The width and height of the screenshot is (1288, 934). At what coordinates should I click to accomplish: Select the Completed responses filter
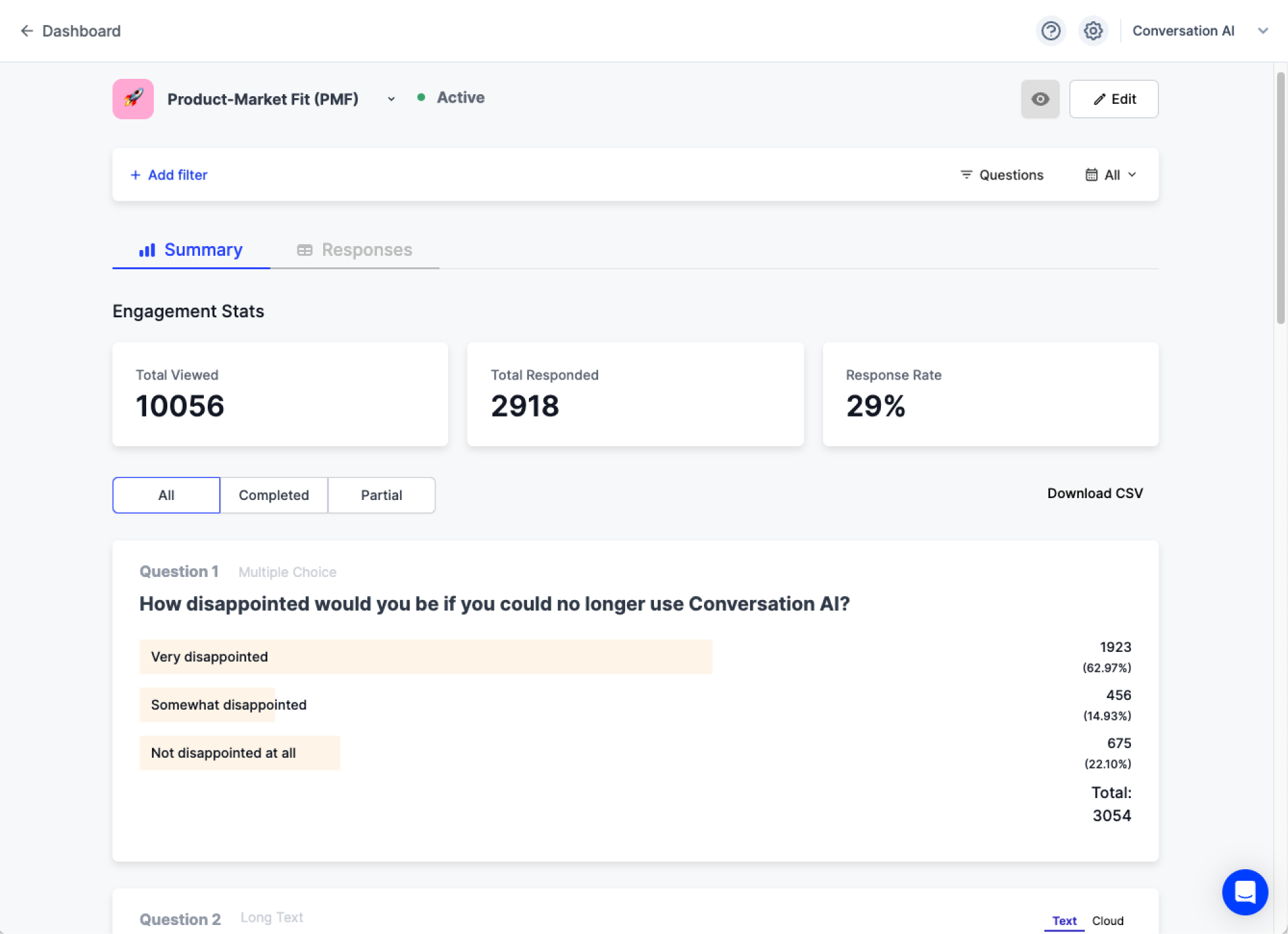click(x=274, y=495)
